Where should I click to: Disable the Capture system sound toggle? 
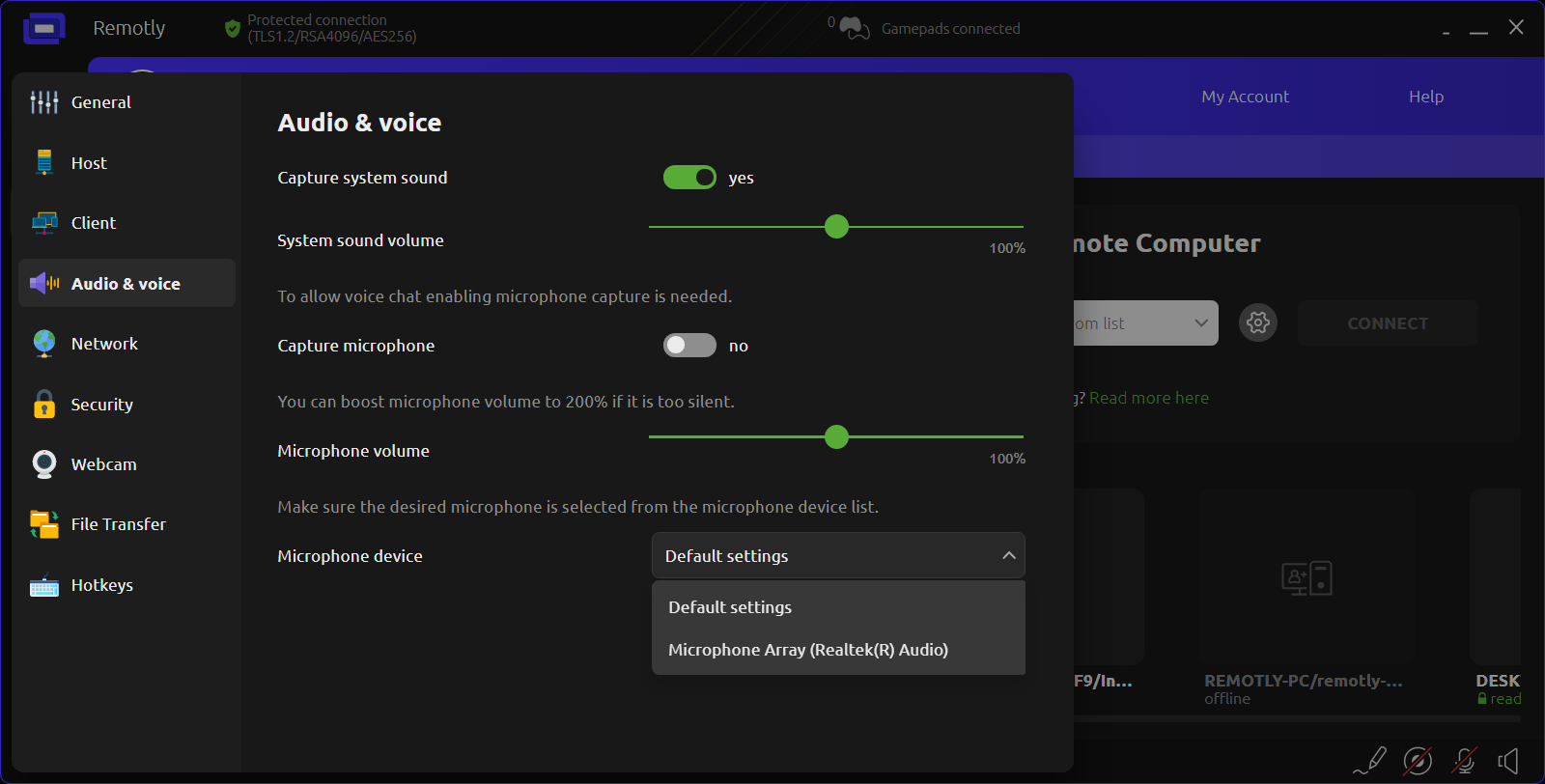point(689,178)
